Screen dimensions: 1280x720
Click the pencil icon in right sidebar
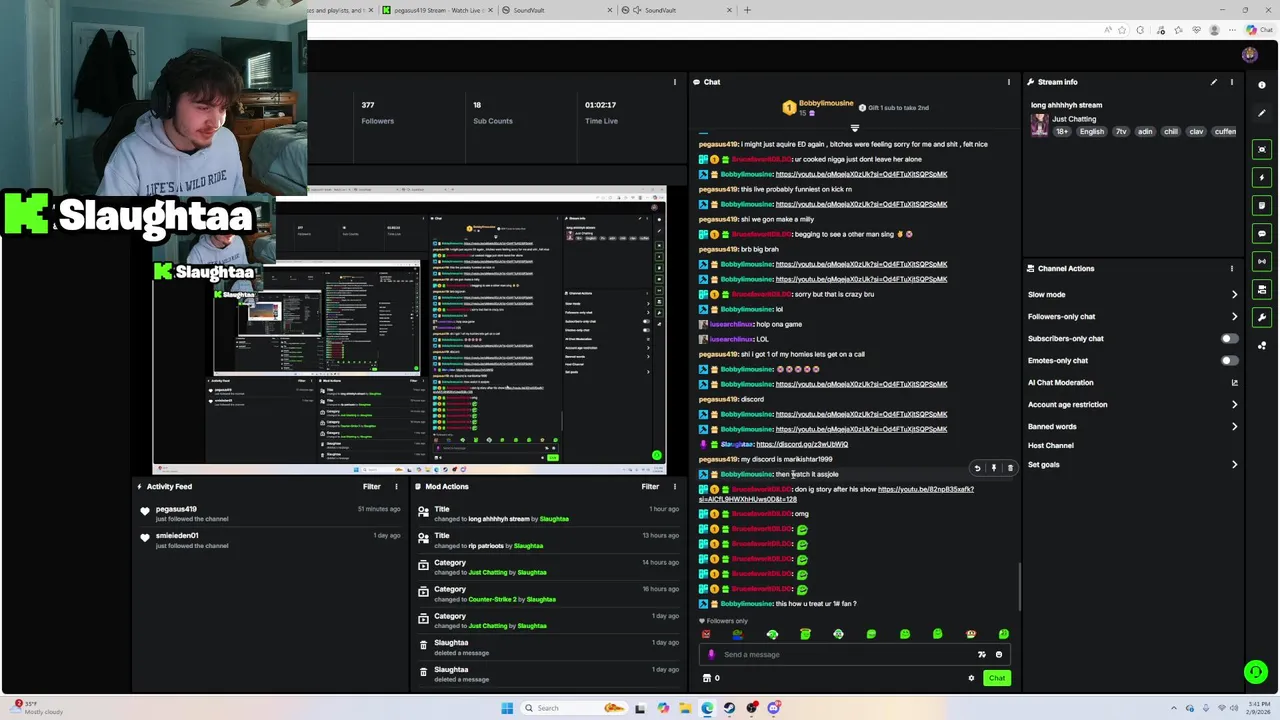tap(1262, 114)
